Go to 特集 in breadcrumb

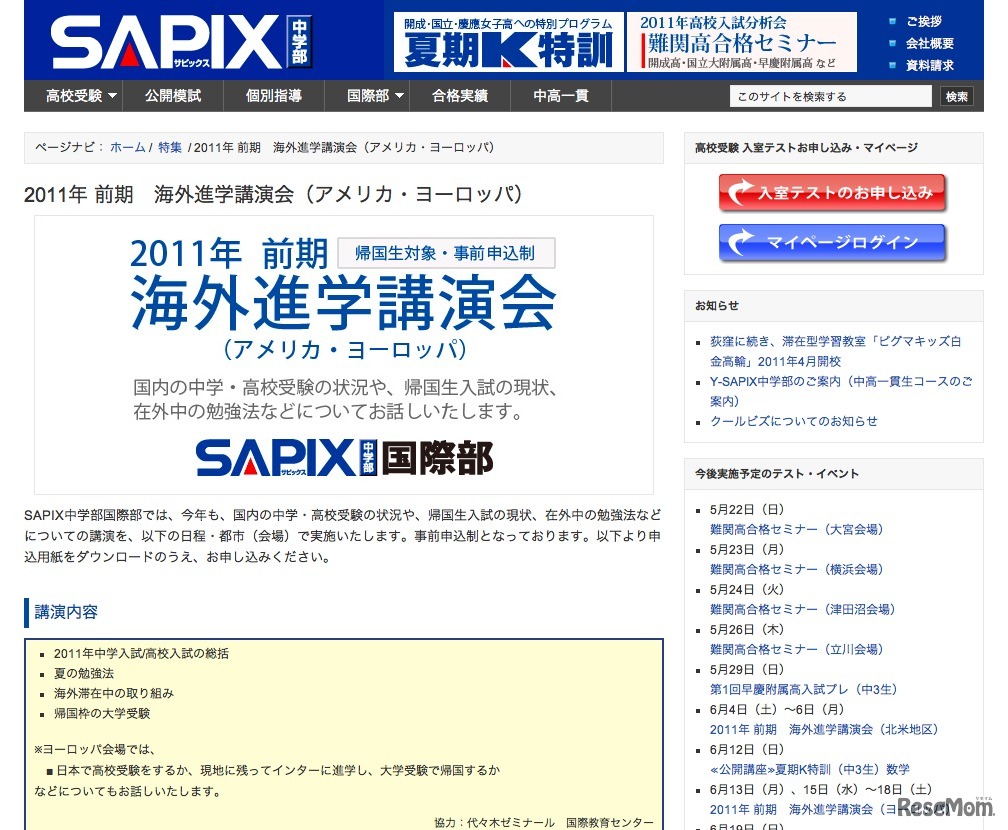(x=170, y=147)
